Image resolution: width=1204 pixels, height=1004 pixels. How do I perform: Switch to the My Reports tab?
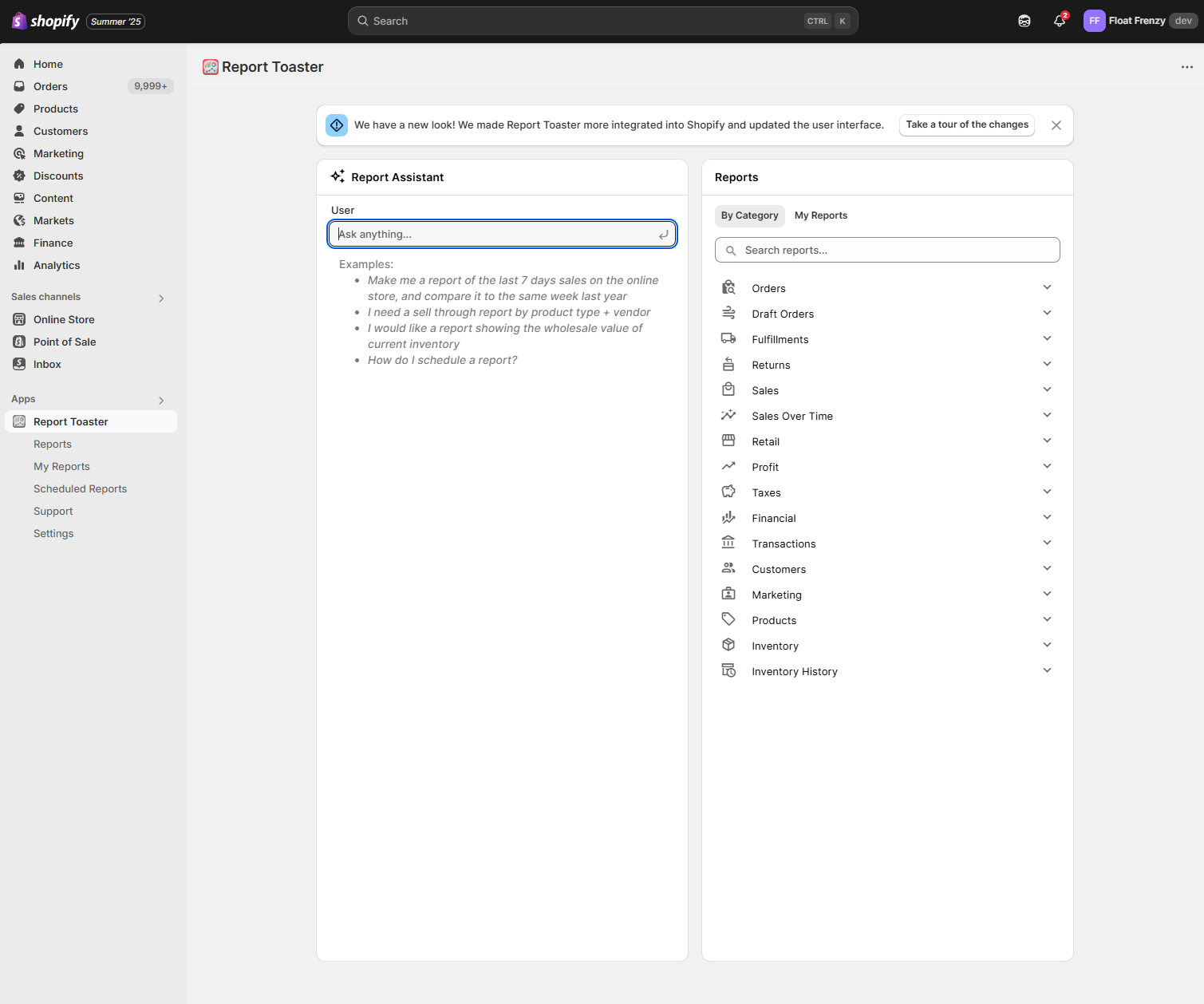click(820, 215)
